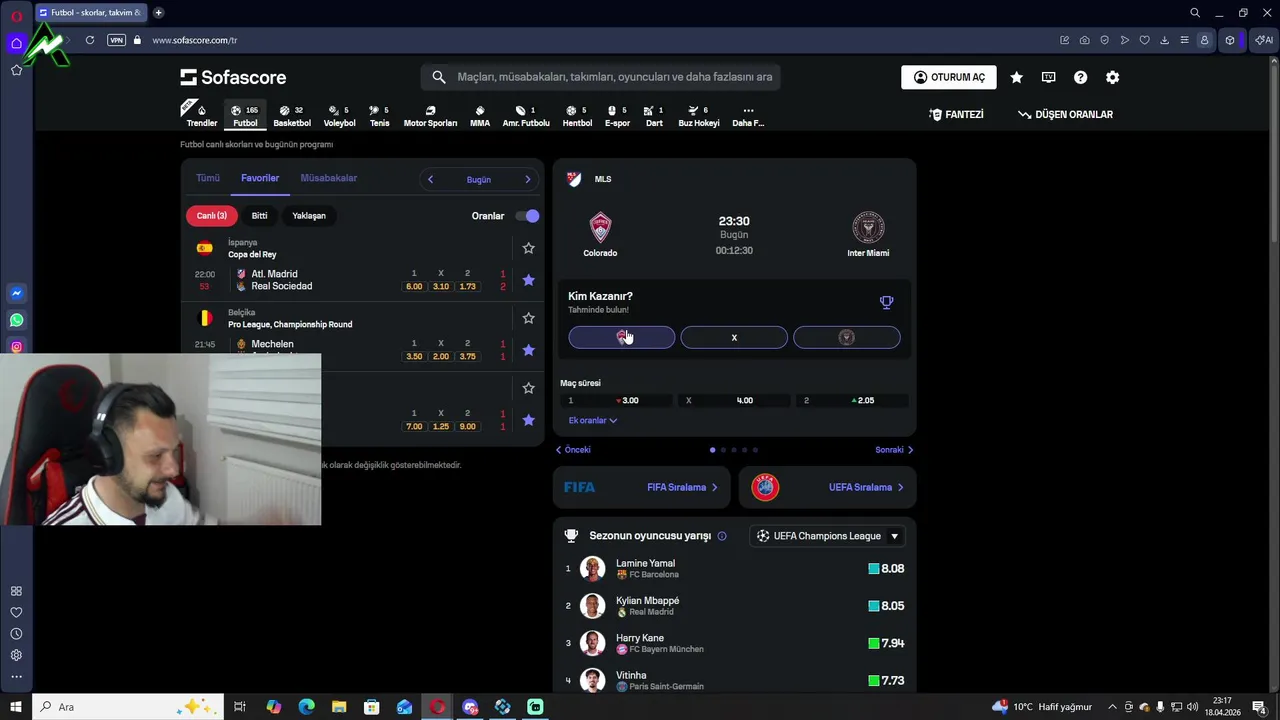Expand Ek oranlar
1280x720 pixels.
coord(593,421)
